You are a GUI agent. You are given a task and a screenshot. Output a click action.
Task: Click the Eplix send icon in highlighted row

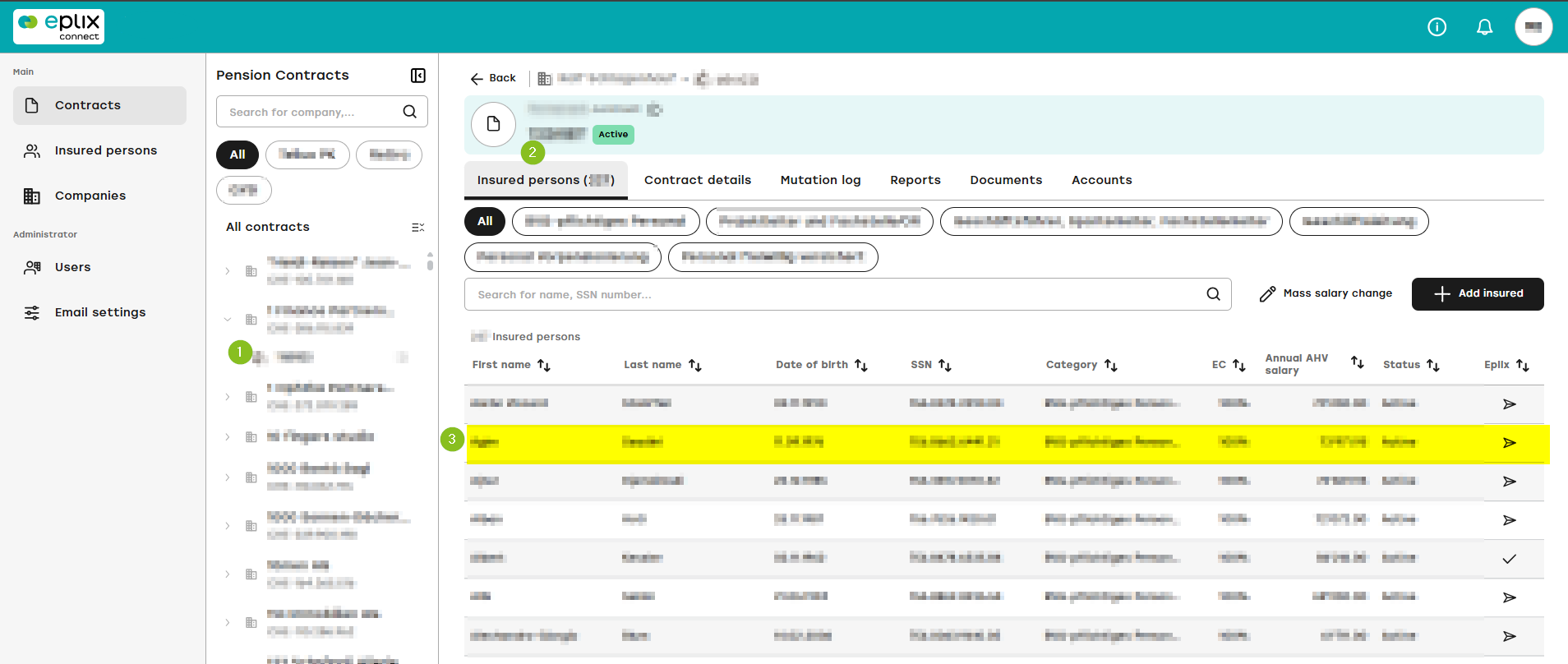pos(1510,442)
